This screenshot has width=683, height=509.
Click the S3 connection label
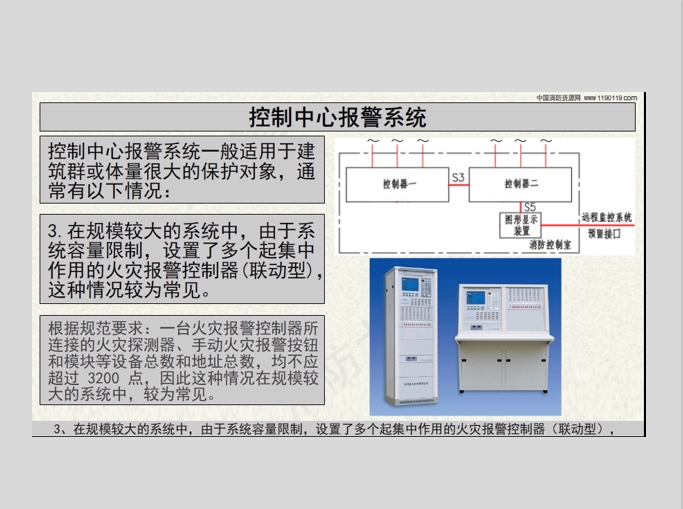click(x=458, y=178)
